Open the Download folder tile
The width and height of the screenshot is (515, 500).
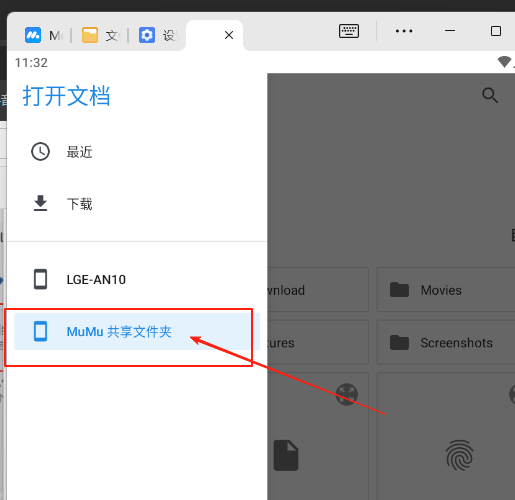pyautogui.click(x=318, y=290)
